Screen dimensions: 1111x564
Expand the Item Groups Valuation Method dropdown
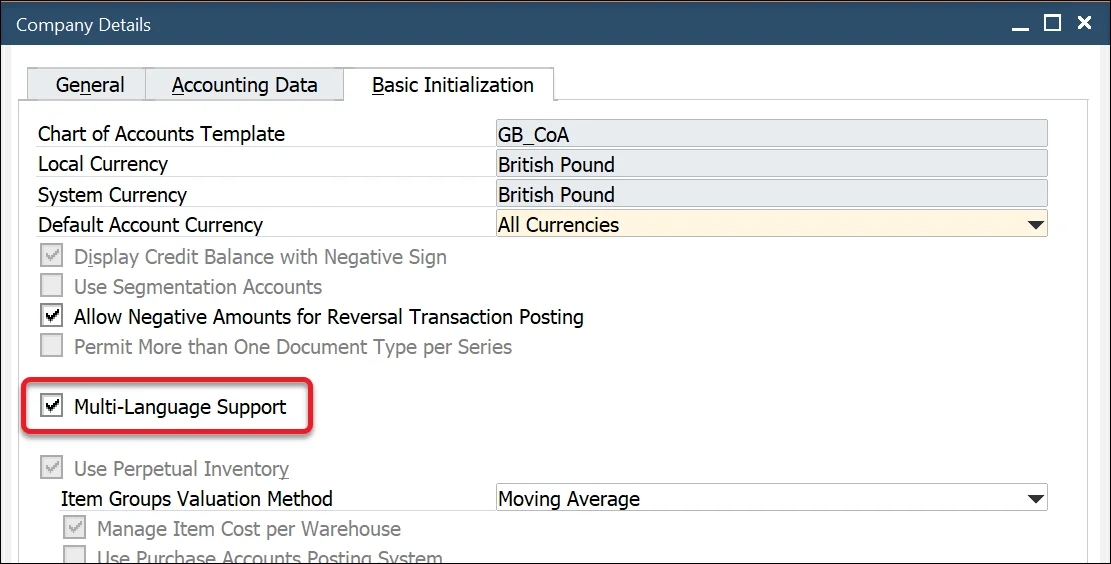click(x=1036, y=499)
